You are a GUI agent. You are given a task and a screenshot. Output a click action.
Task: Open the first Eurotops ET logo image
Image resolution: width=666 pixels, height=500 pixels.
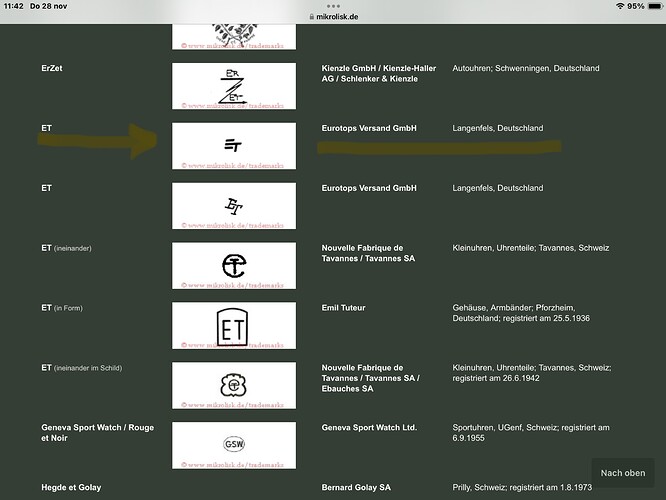click(x=234, y=146)
